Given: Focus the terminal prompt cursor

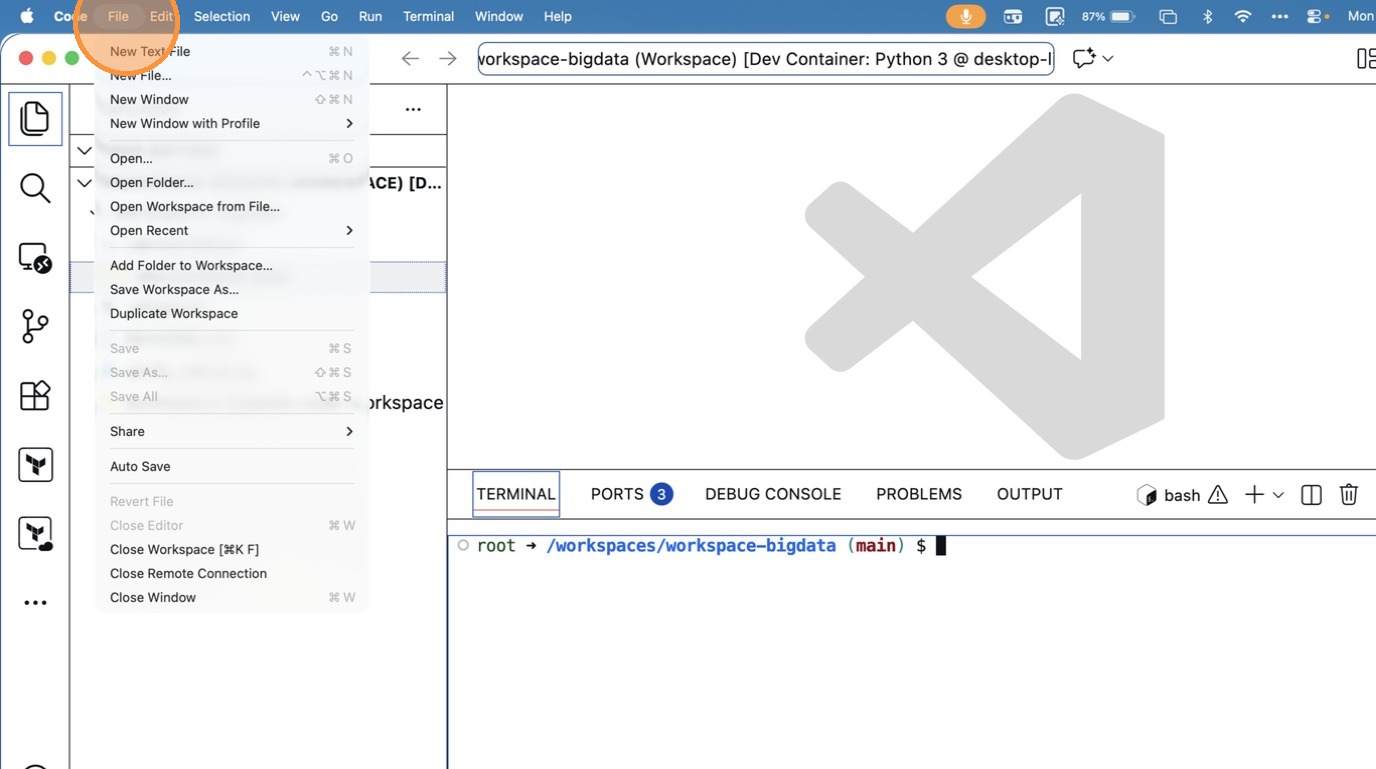Looking at the screenshot, I should [x=940, y=546].
